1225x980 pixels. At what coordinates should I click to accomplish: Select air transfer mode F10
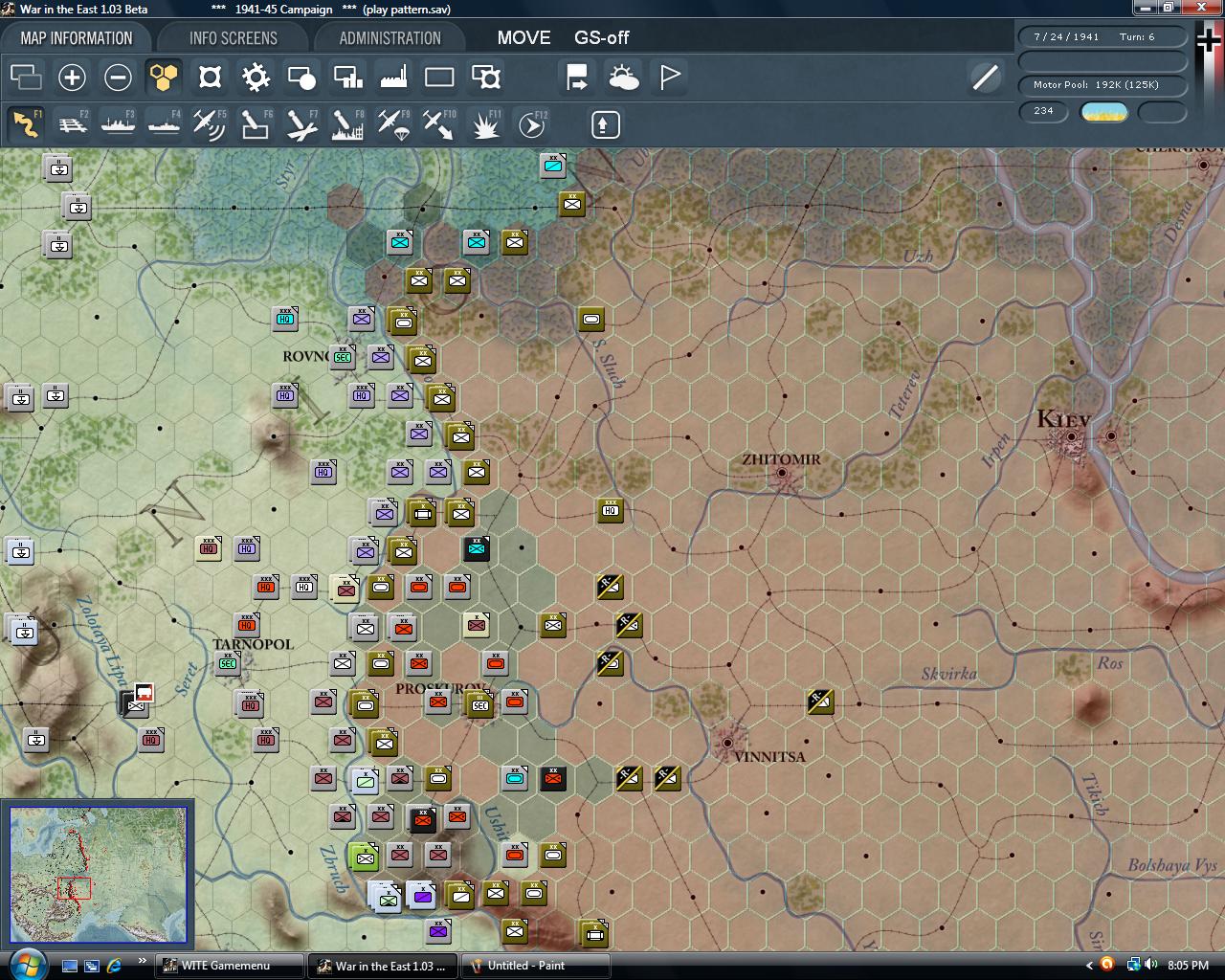pyautogui.click(x=439, y=124)
